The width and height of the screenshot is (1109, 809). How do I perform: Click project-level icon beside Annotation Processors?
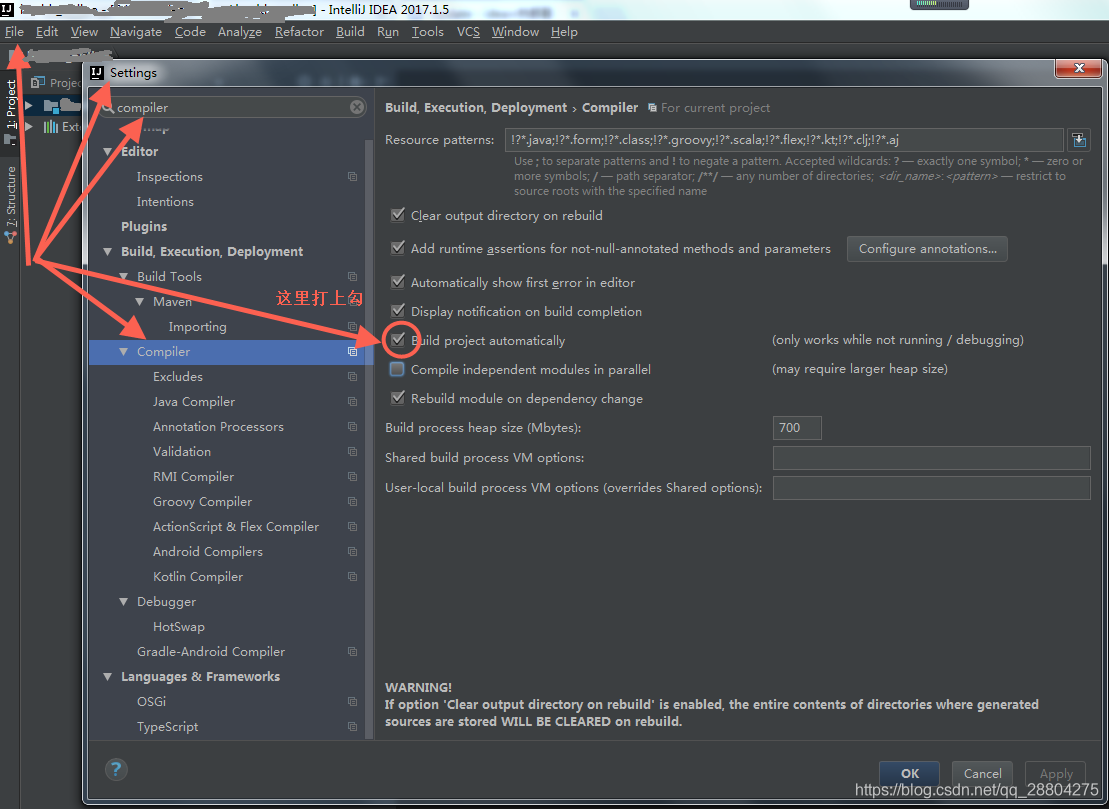point(352,426)
